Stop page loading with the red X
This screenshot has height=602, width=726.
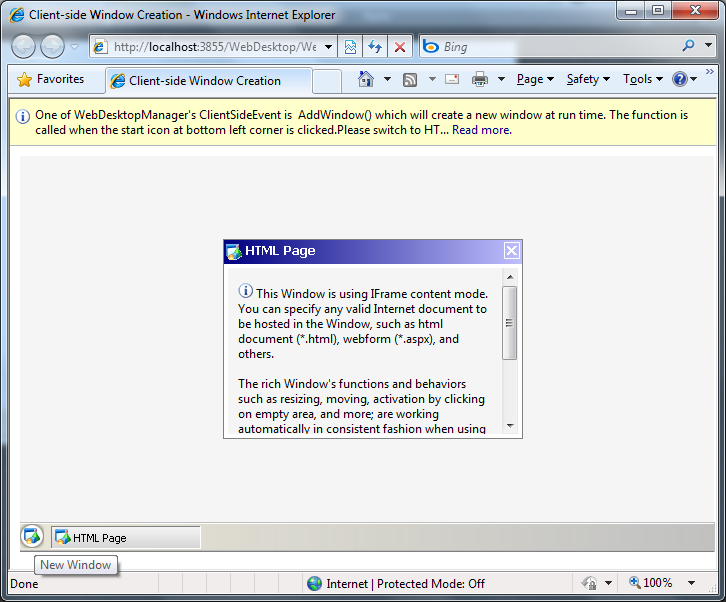[x=400, y=47]
